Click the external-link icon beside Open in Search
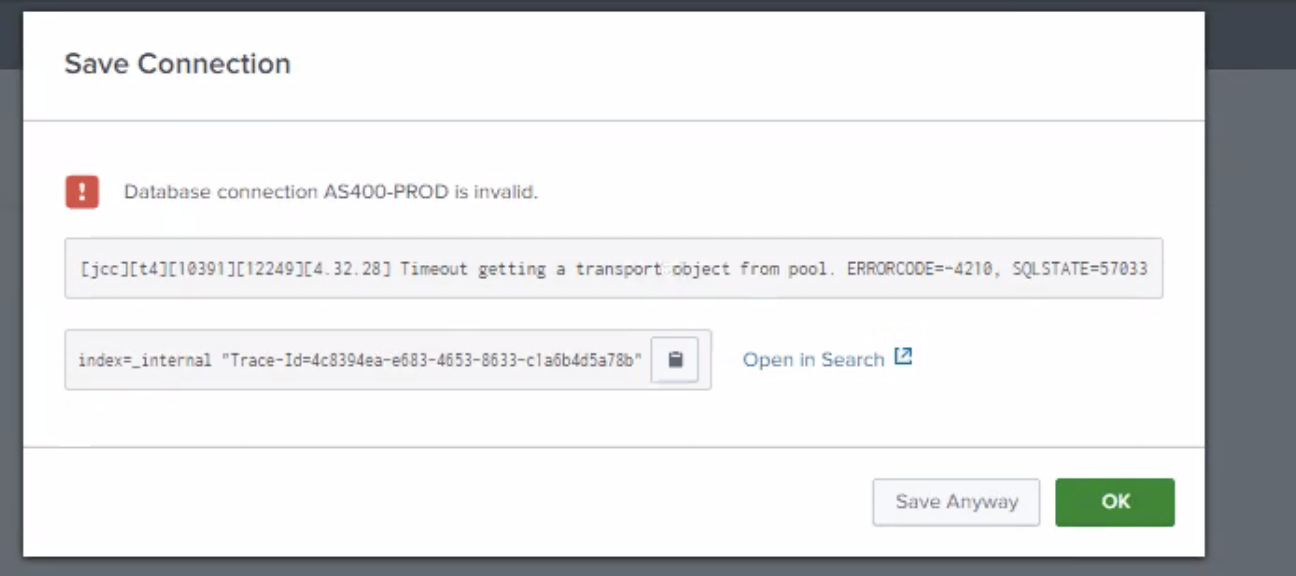 (x=903, y=357)
